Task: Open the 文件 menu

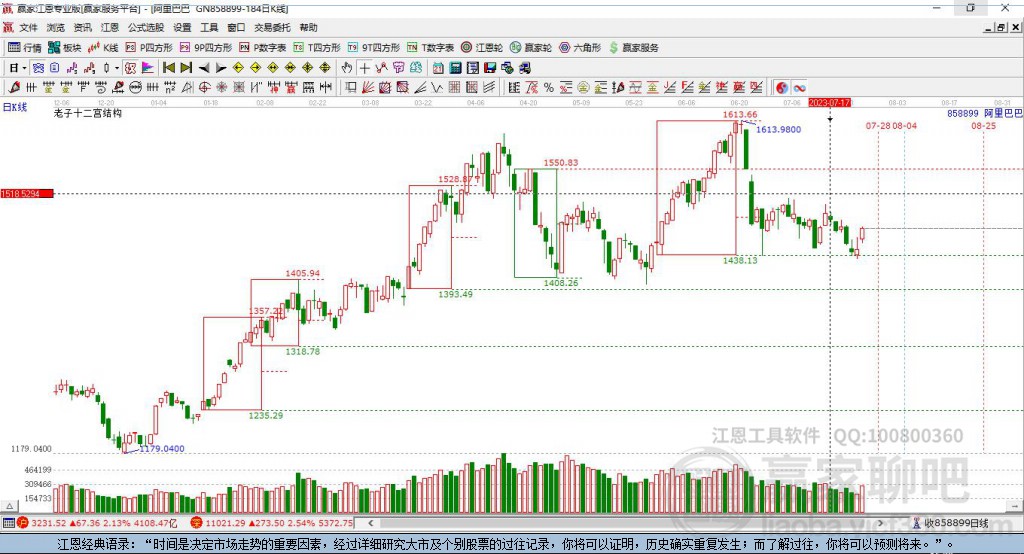Action: coord(28,27)
